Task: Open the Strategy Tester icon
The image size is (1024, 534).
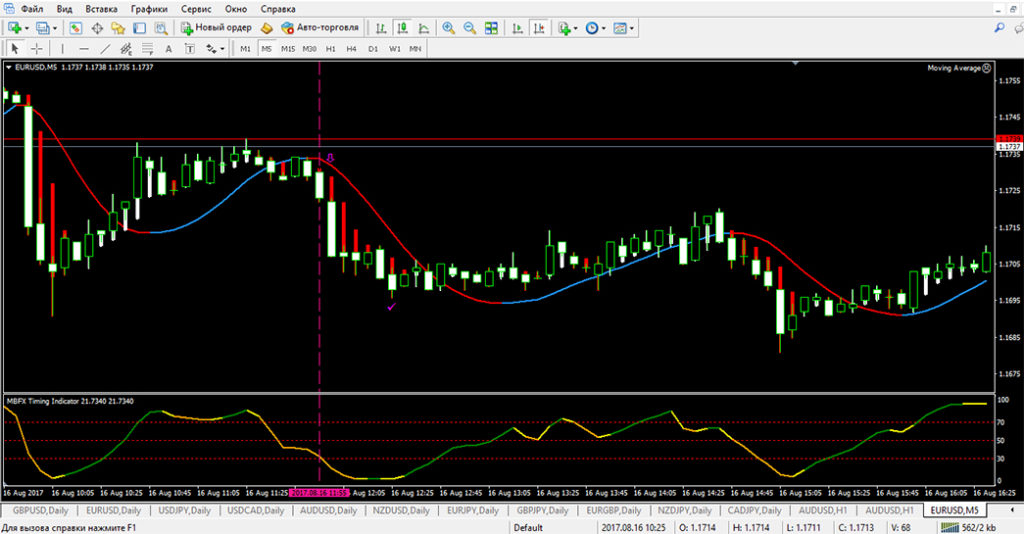Action: click(x=161, y=28)
